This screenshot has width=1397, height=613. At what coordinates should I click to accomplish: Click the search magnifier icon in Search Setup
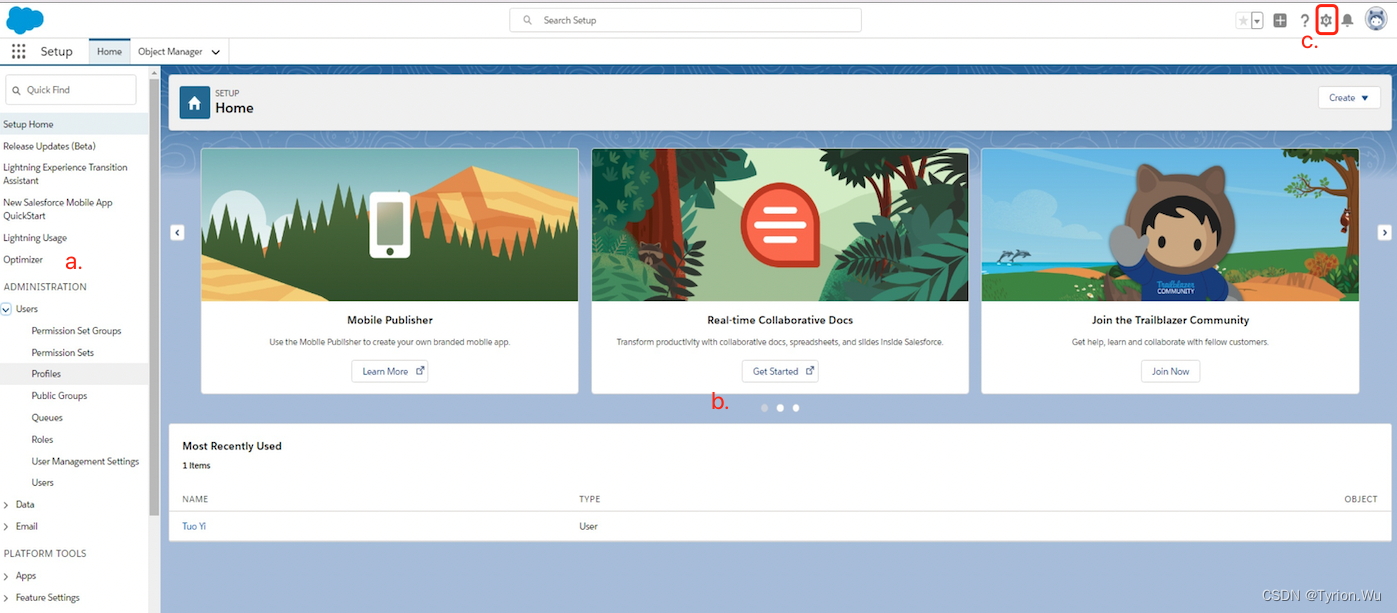tap(527, 20)
